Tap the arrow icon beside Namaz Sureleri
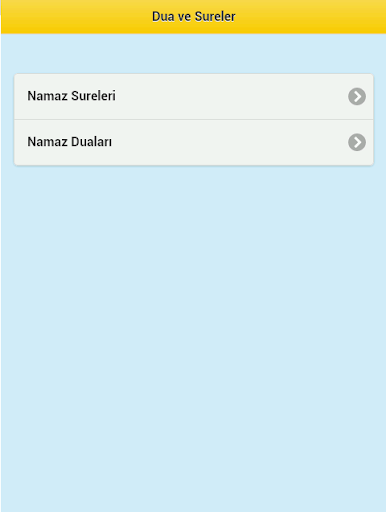386x512 pixels. coord(357,97)
